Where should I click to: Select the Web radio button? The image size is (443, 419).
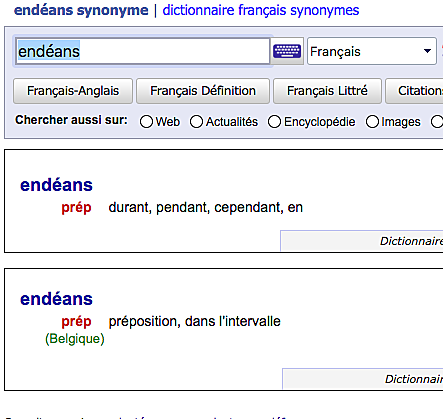146,122
